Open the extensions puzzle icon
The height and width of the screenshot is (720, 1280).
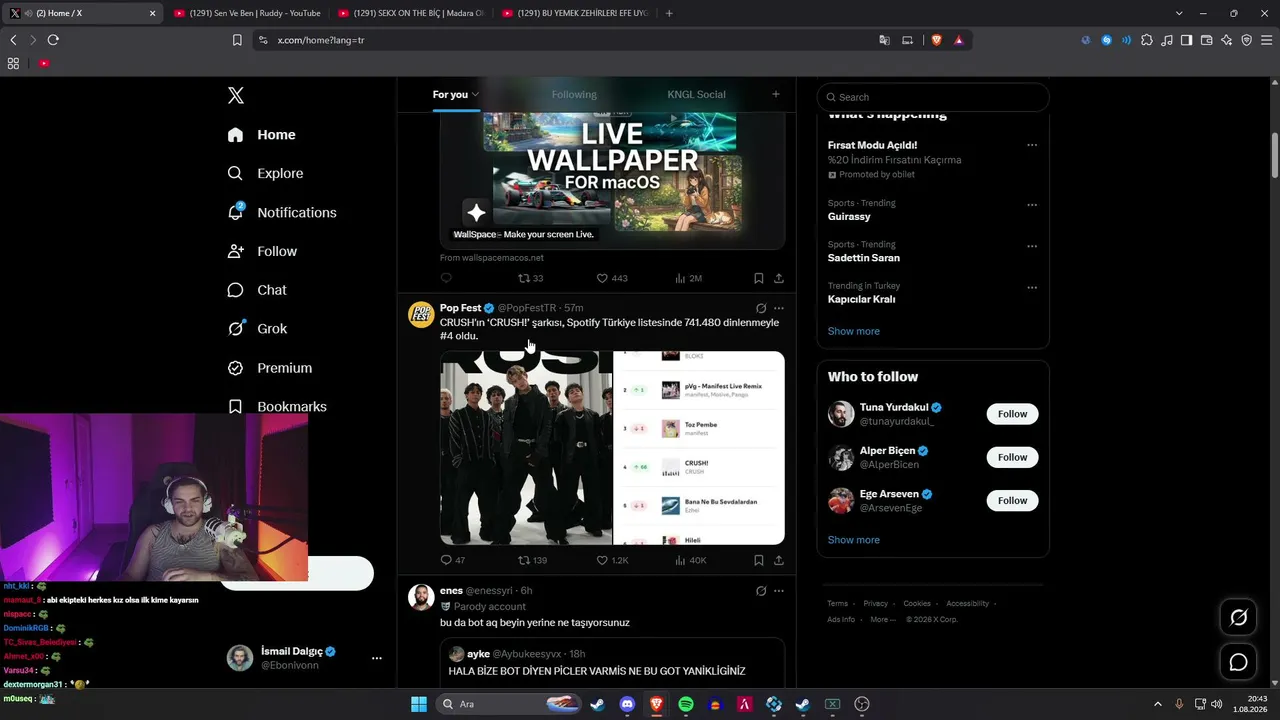click(1147, 40)
